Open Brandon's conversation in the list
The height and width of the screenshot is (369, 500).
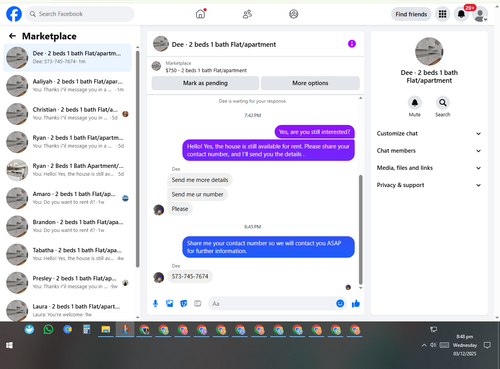[x=67, y=226]
